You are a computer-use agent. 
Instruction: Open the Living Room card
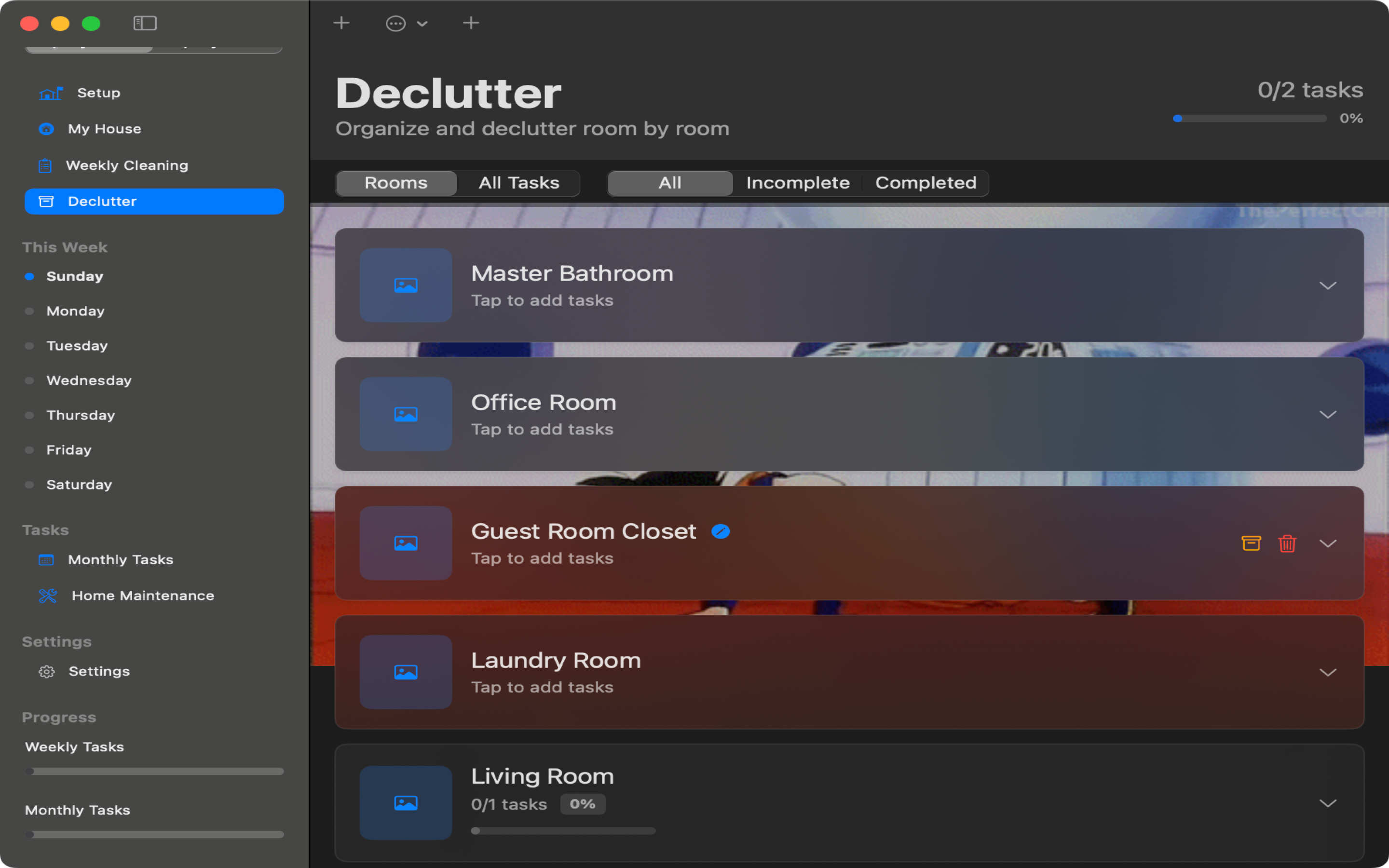click(849, 803)
